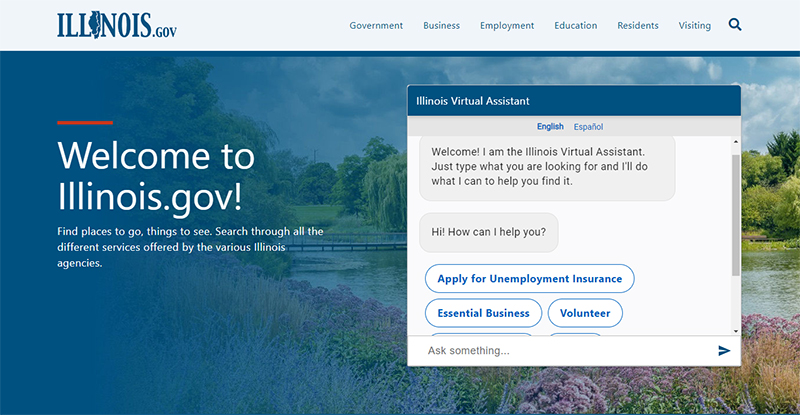Go to homepage via Illinois.gov logo

117,25
